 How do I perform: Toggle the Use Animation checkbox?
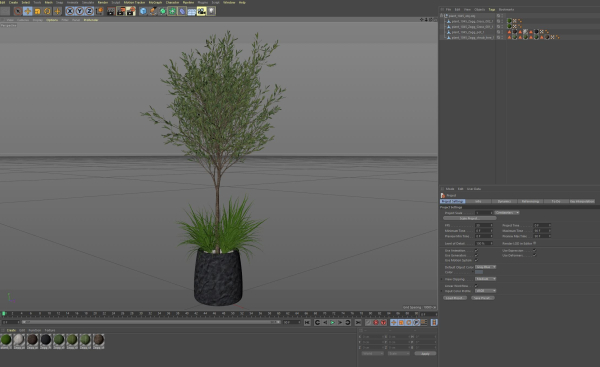click(476, 250)
